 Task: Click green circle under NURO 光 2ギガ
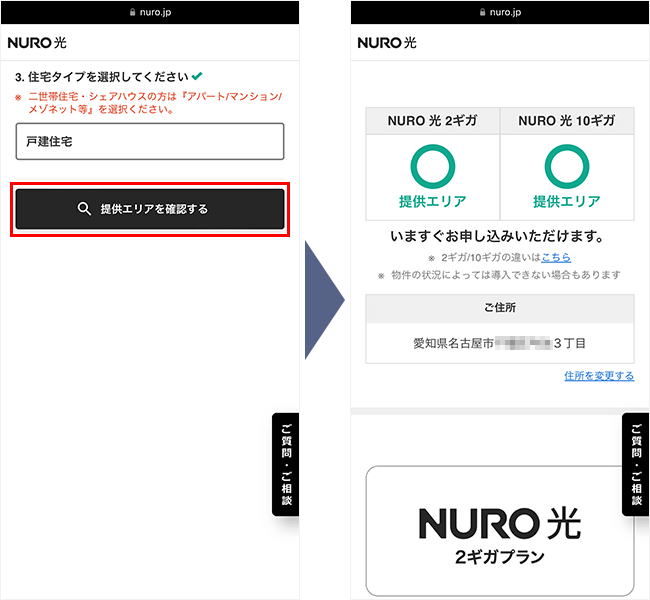(433, 166)
